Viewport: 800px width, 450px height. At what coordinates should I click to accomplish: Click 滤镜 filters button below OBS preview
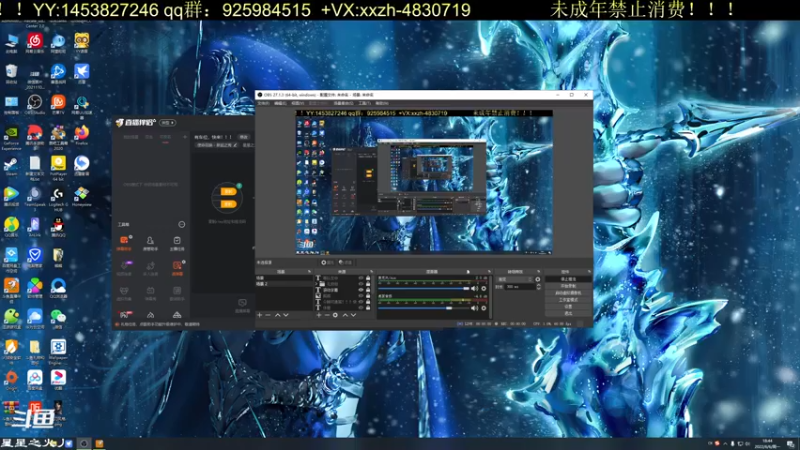pyautogui.click(x=345, y=263)
